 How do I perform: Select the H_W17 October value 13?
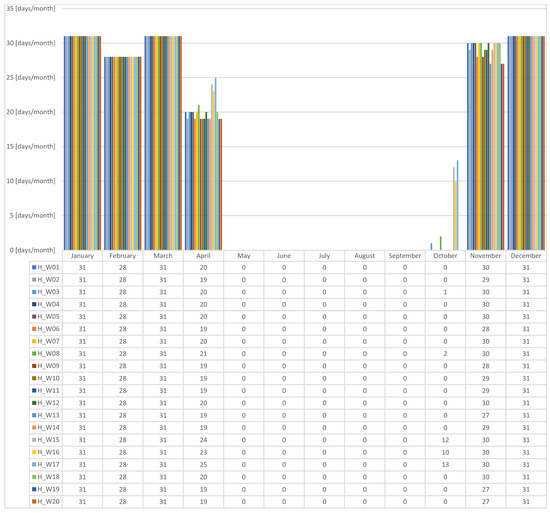click(445, 465)
